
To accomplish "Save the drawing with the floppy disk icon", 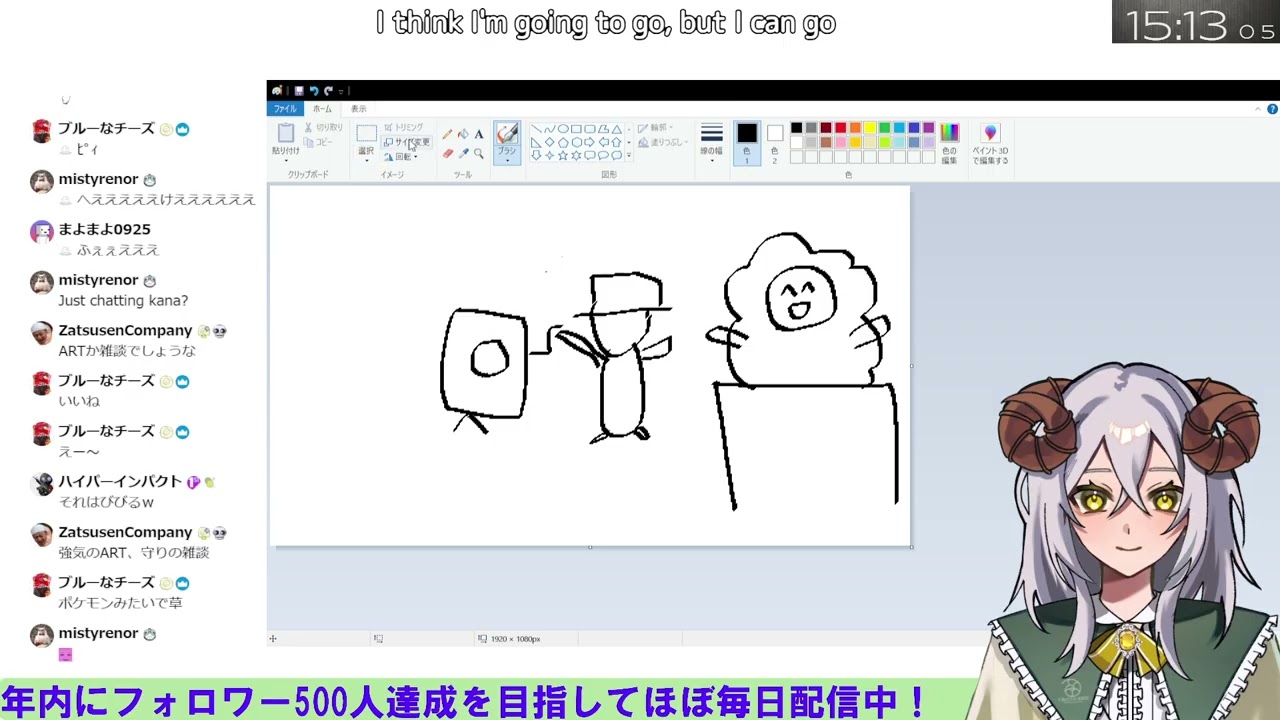I will coord(299,91).
